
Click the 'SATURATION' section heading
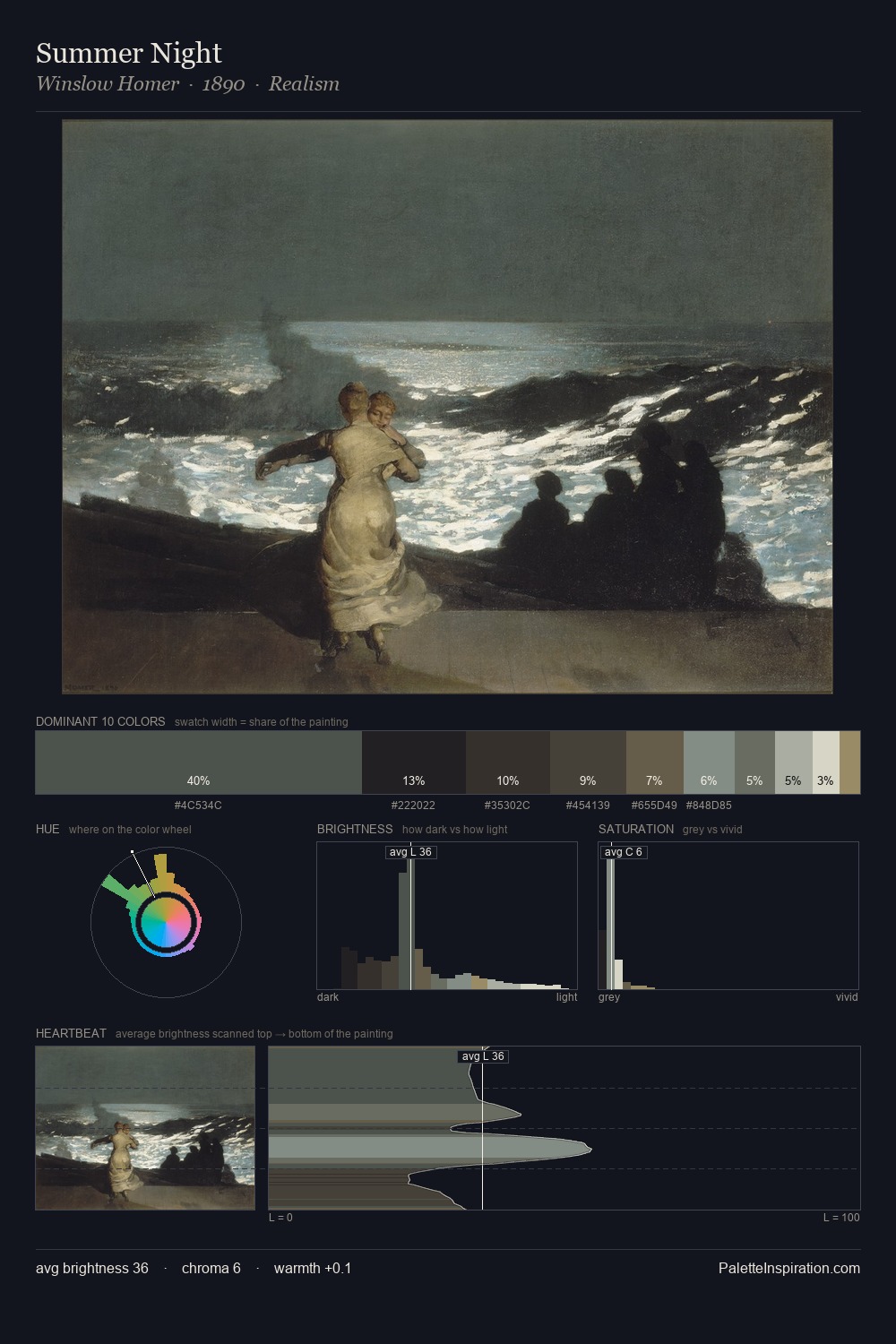[636, 829]
